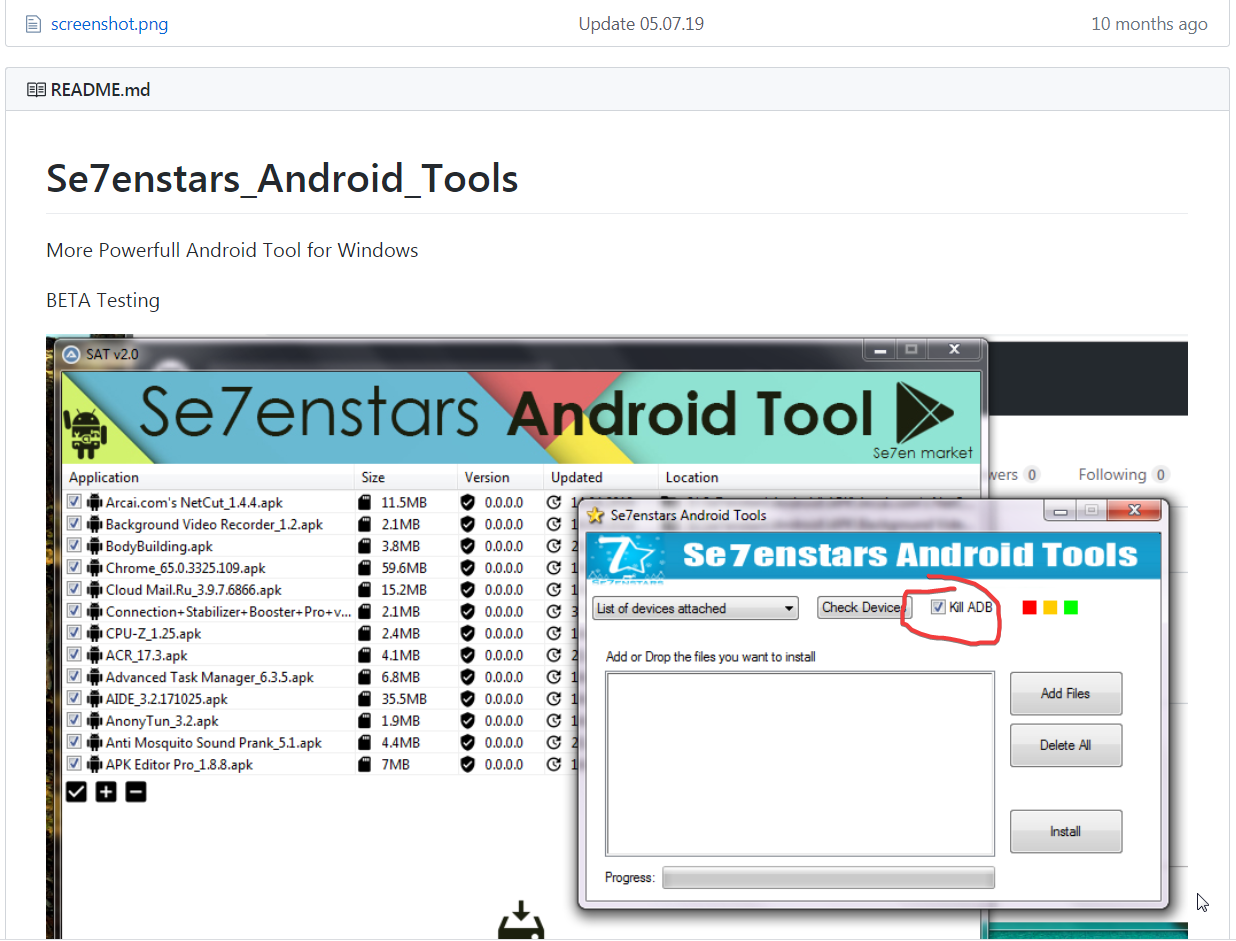1236x941 pixels.
Task: Click the Se7en market play logo
Action: pyautogui.click(x=923, y=411)
